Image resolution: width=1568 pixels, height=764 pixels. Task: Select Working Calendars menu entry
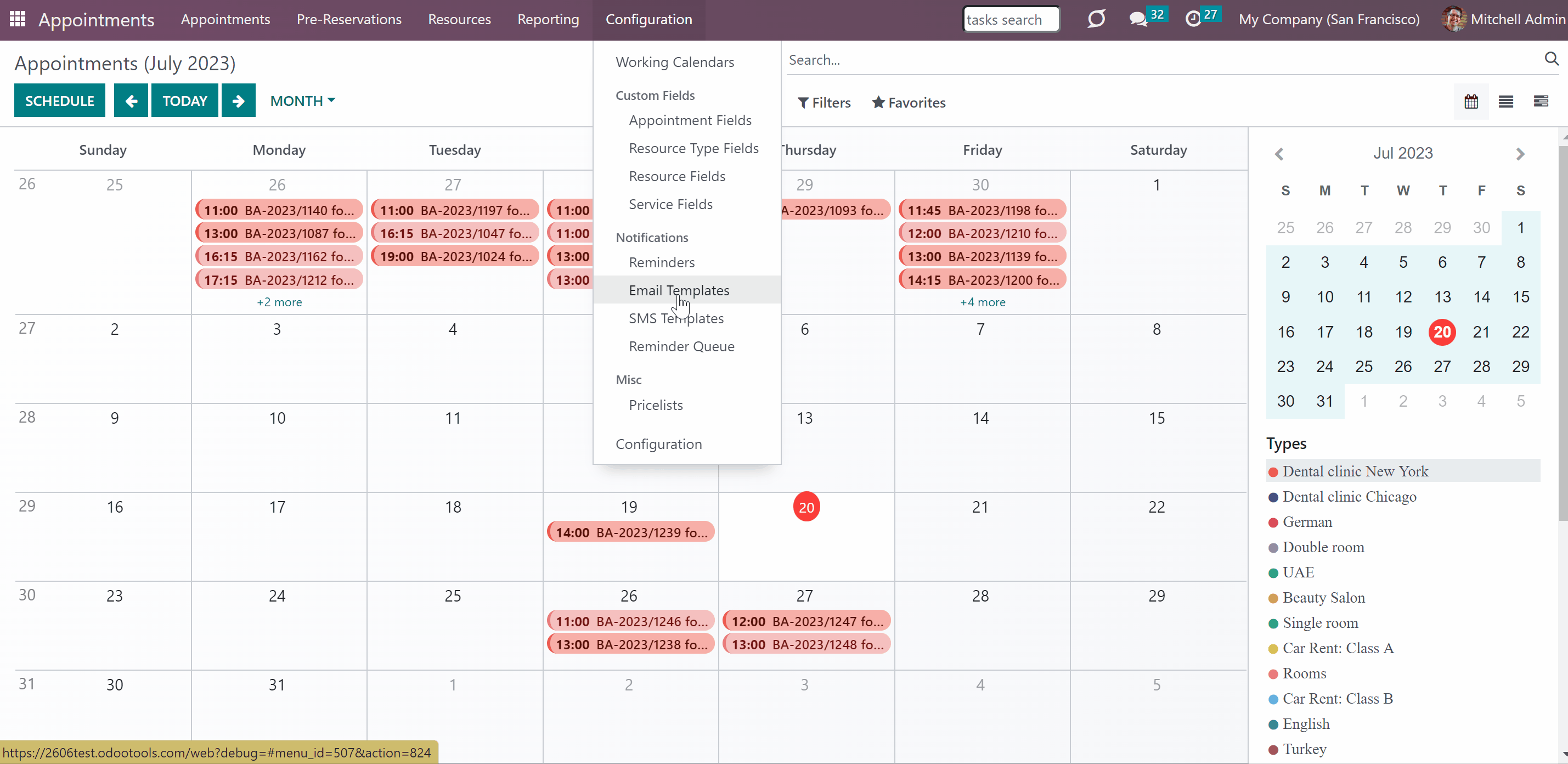pyautogui.click(x=686, y=62)
